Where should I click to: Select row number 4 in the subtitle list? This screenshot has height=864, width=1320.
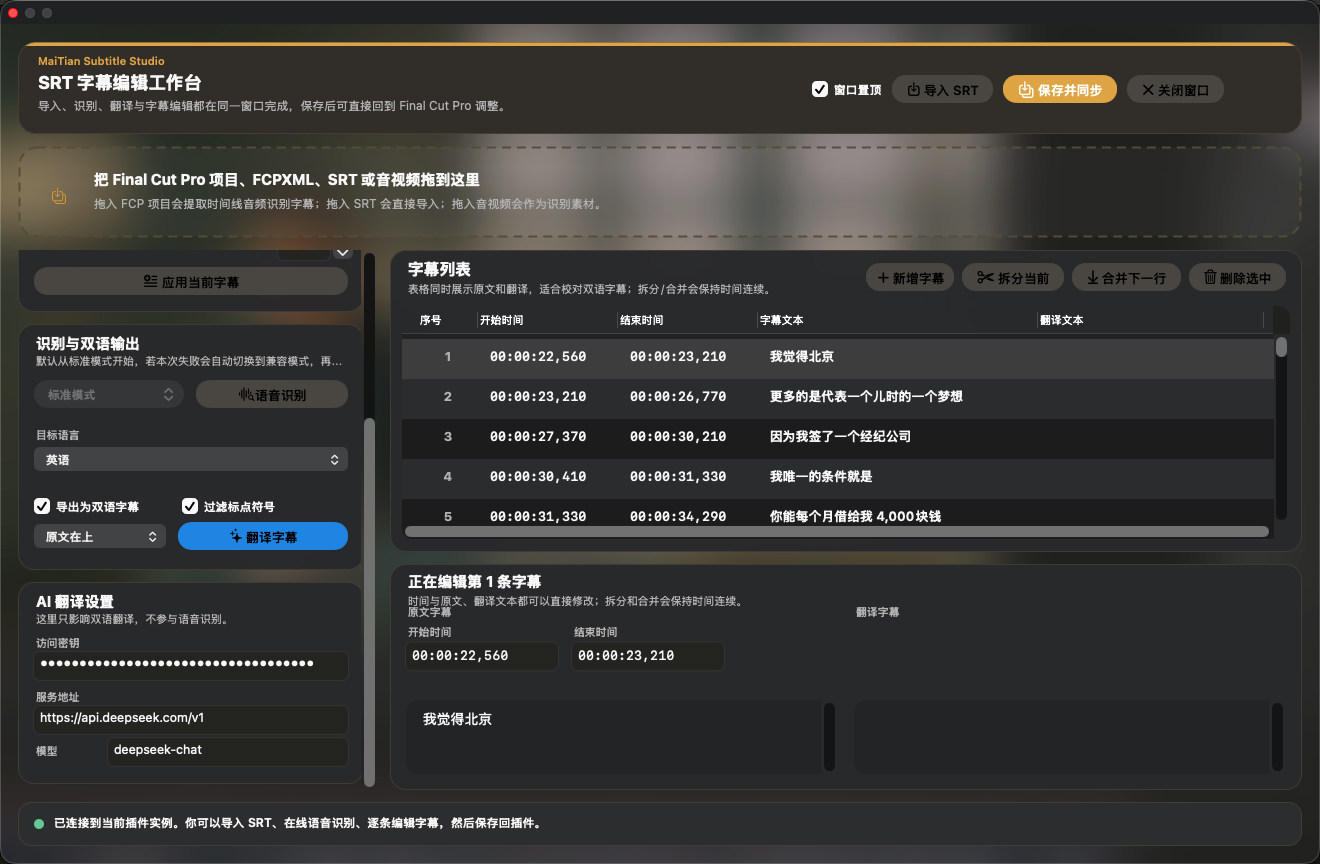click(838, 477)
